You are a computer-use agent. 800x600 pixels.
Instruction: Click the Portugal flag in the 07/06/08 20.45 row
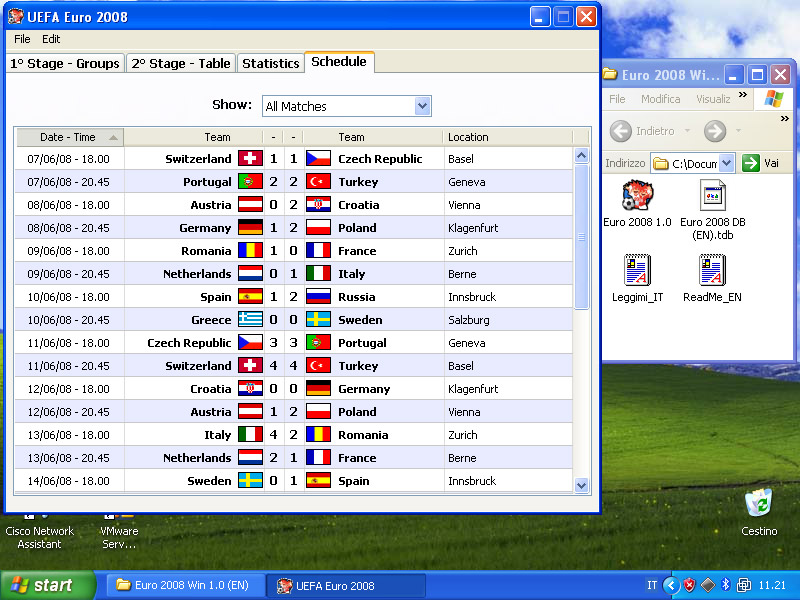point(251,182)
